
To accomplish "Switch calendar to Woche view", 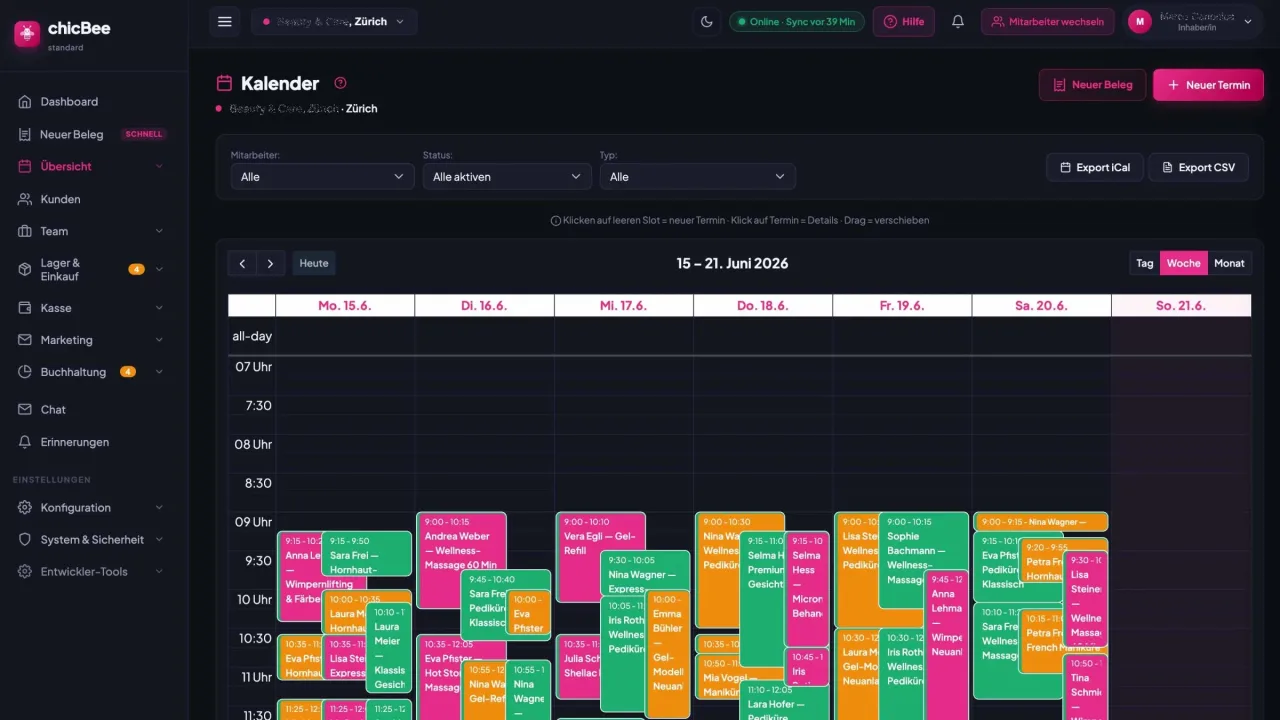I will [1183, 263].
